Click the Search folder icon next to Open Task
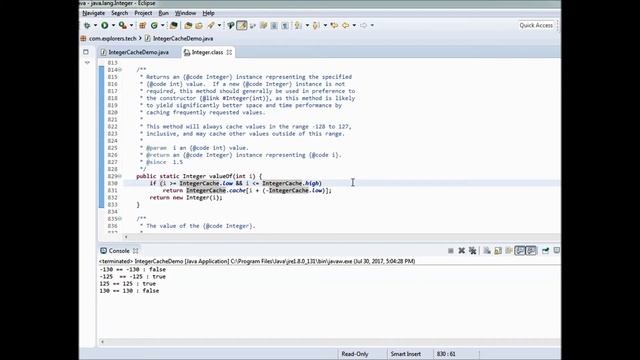The height and width of the screenshot is (360, 640). (x=199, y=25)
